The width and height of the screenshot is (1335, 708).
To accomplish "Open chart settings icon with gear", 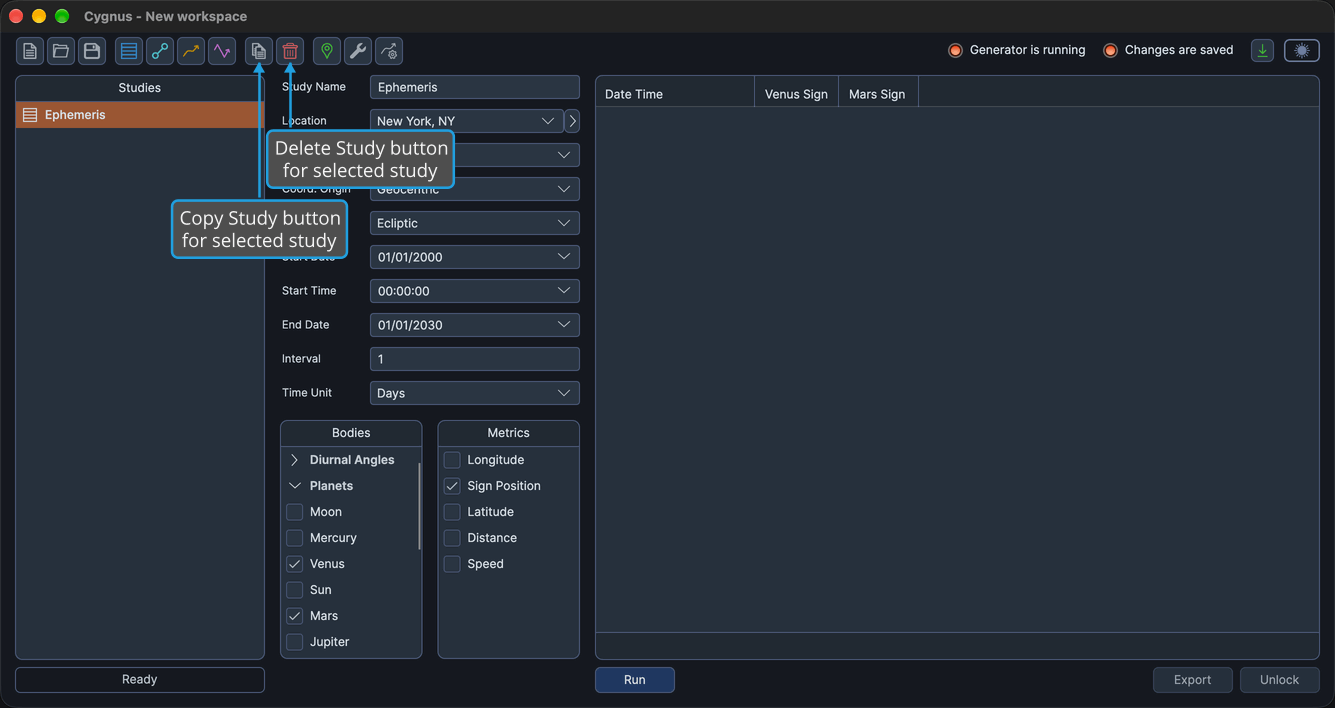I will (389, 51).
